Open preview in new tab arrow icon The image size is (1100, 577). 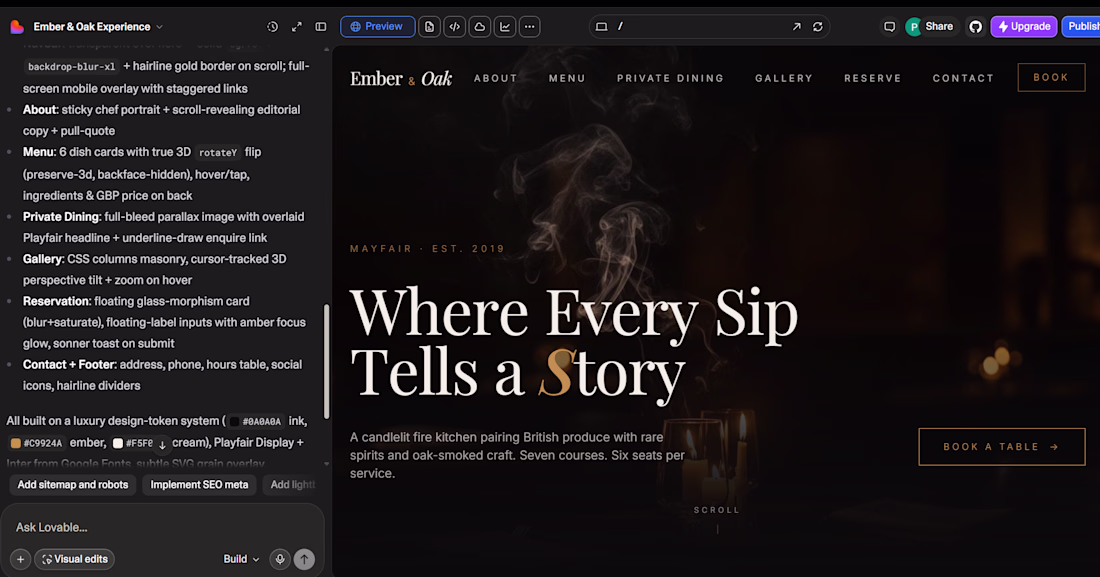coord(796,27)
